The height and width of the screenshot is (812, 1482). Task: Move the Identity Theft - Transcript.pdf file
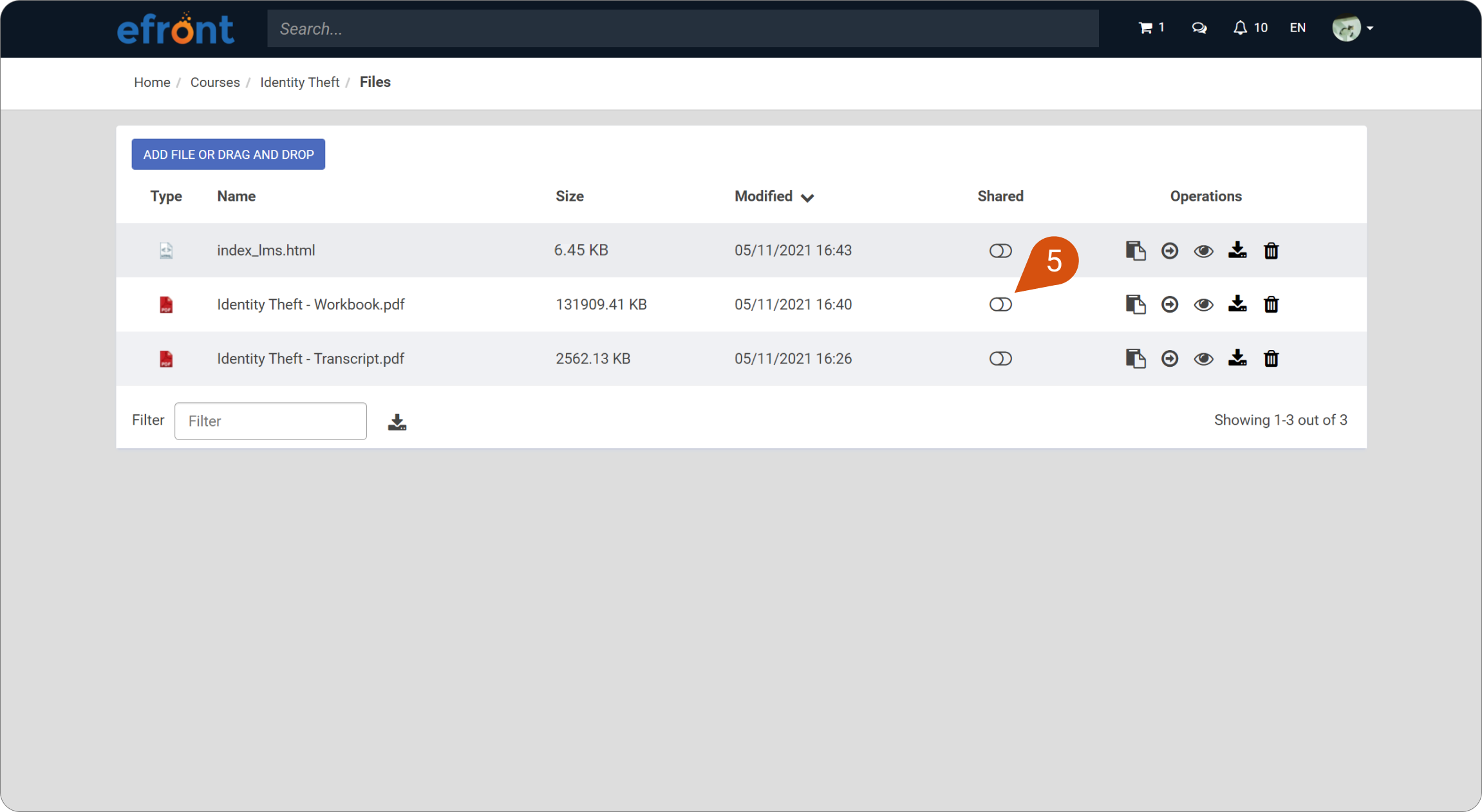(x=1170, y=358)
